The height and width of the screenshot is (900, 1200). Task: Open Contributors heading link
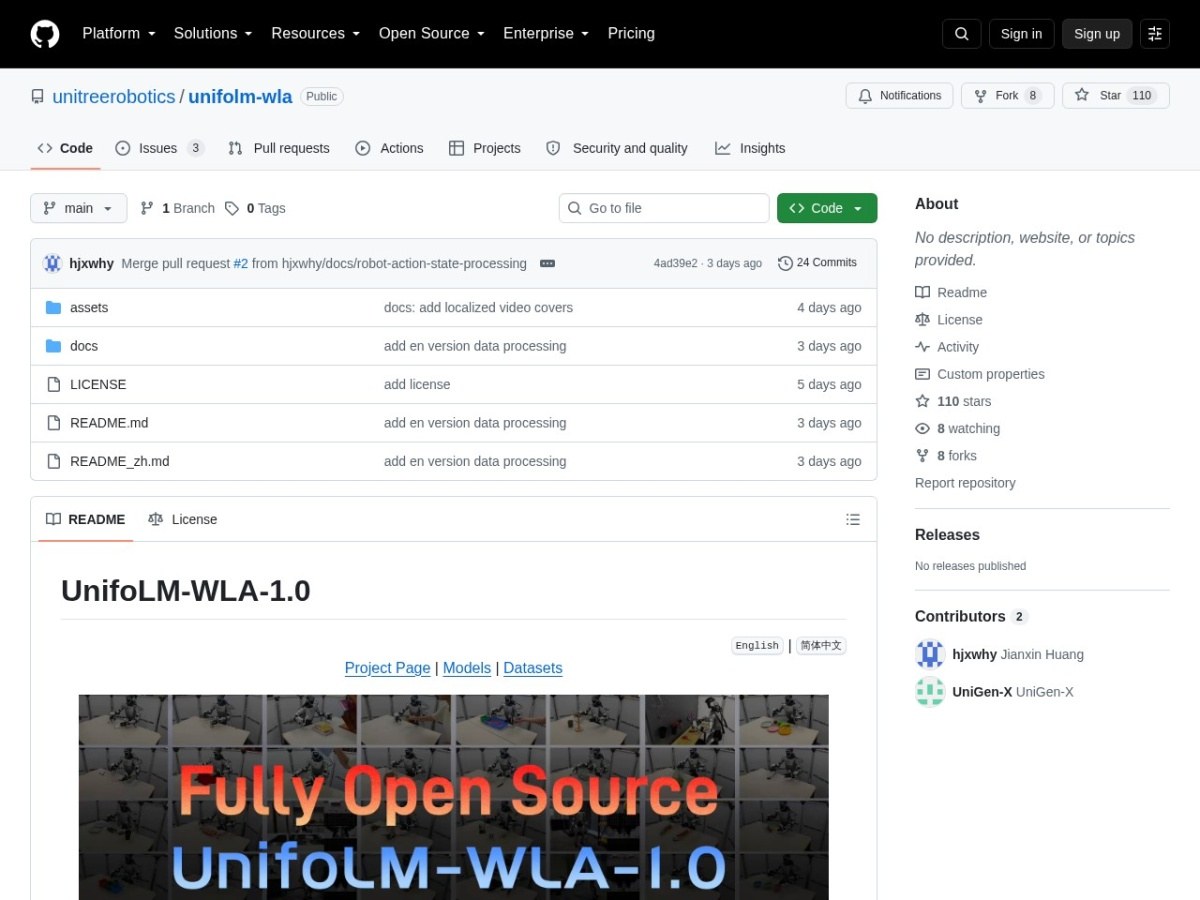pyautogui.click(x=971, y=616)
